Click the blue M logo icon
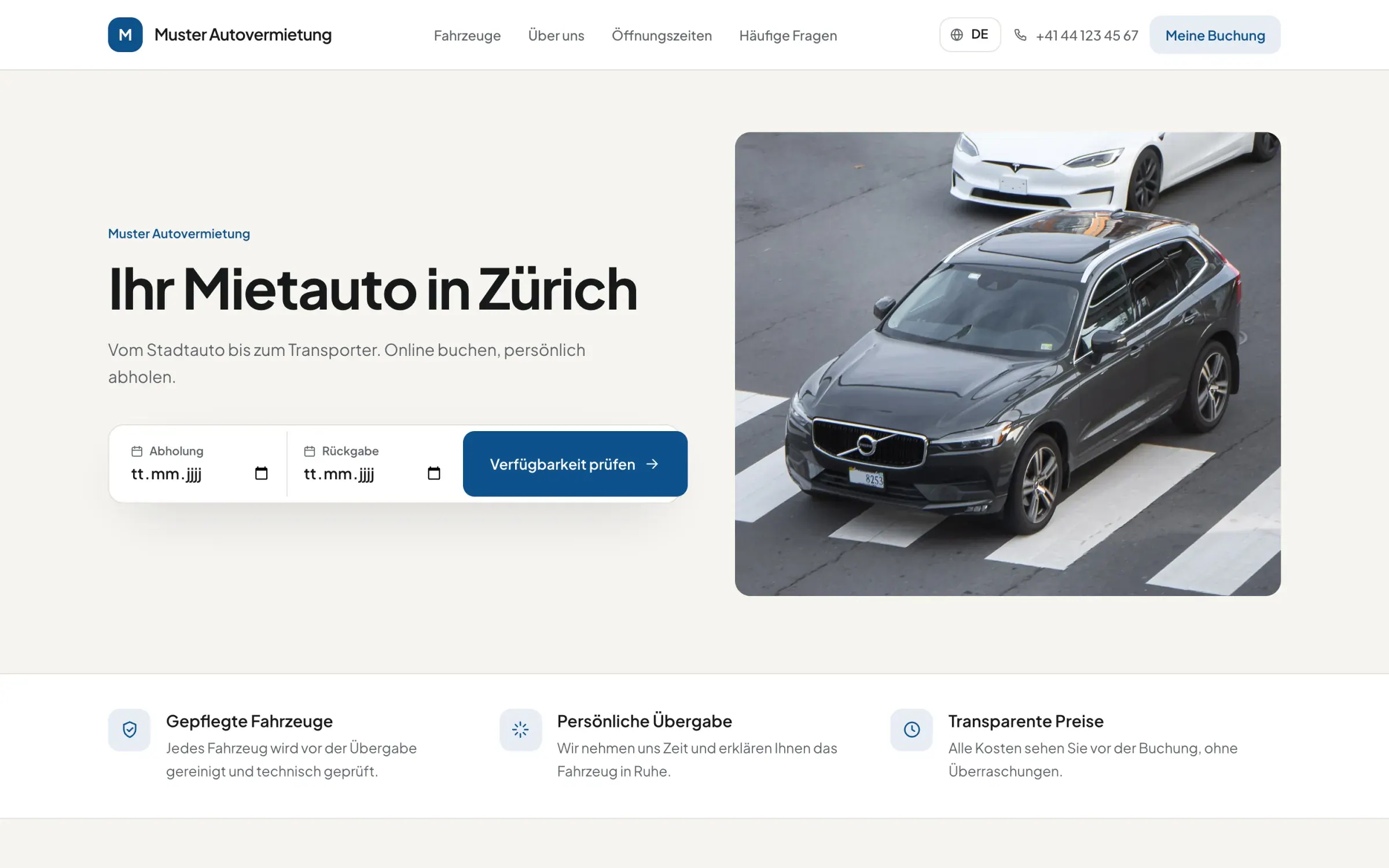Image resolution: width=1389 pixels, height=868 pixels. (125, 35)
